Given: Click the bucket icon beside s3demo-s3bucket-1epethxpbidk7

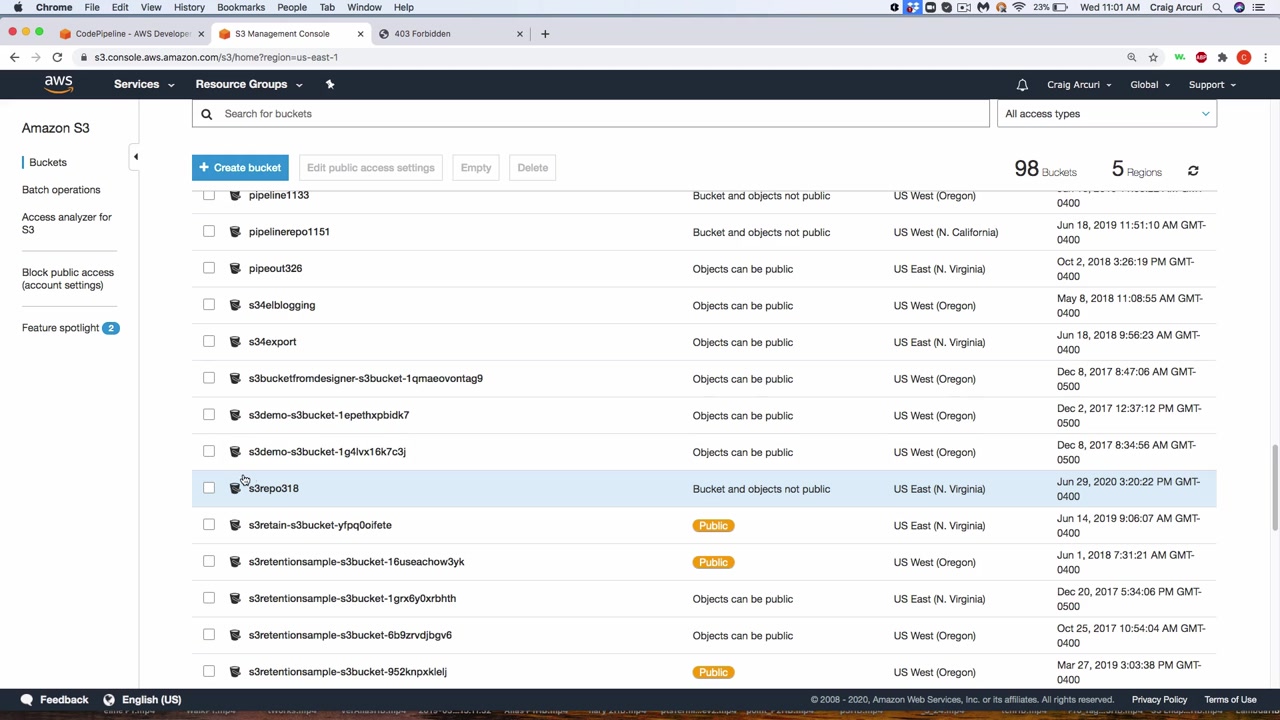Looking at the screenshot, I should (235, 415).
